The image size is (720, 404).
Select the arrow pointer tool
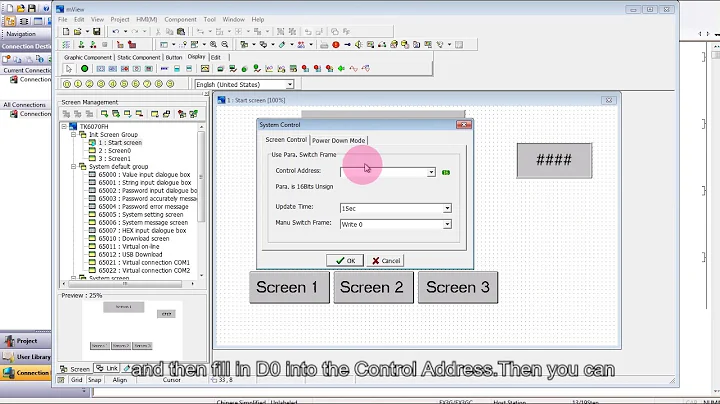tap(69, 69)
